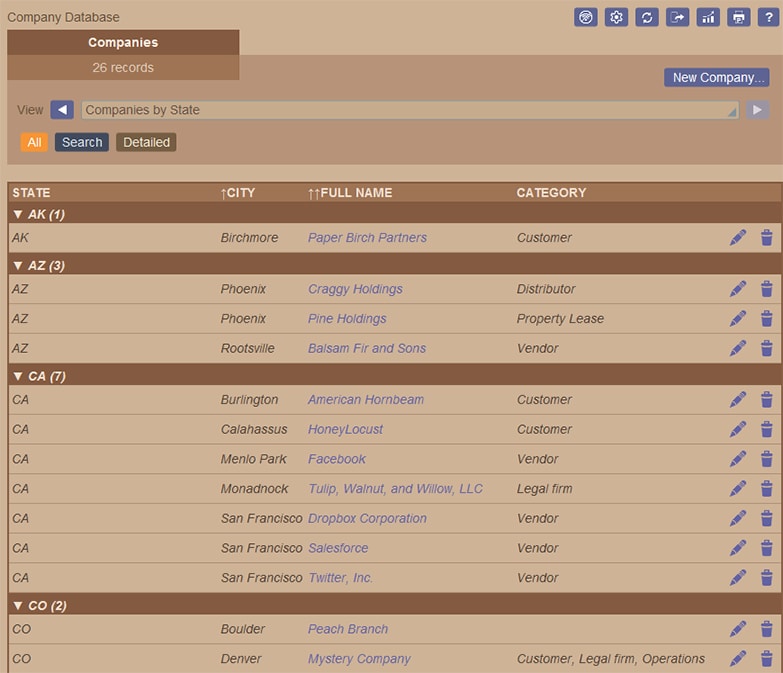
Task: Delete the Facebook record with trash icon
Action: (x=767, y=459)
